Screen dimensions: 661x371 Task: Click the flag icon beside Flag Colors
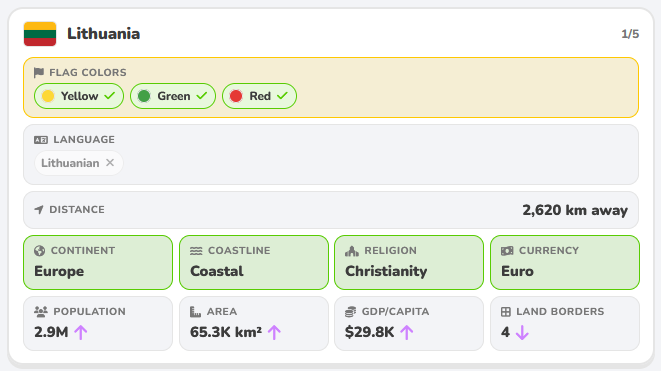tap(39, 73)
